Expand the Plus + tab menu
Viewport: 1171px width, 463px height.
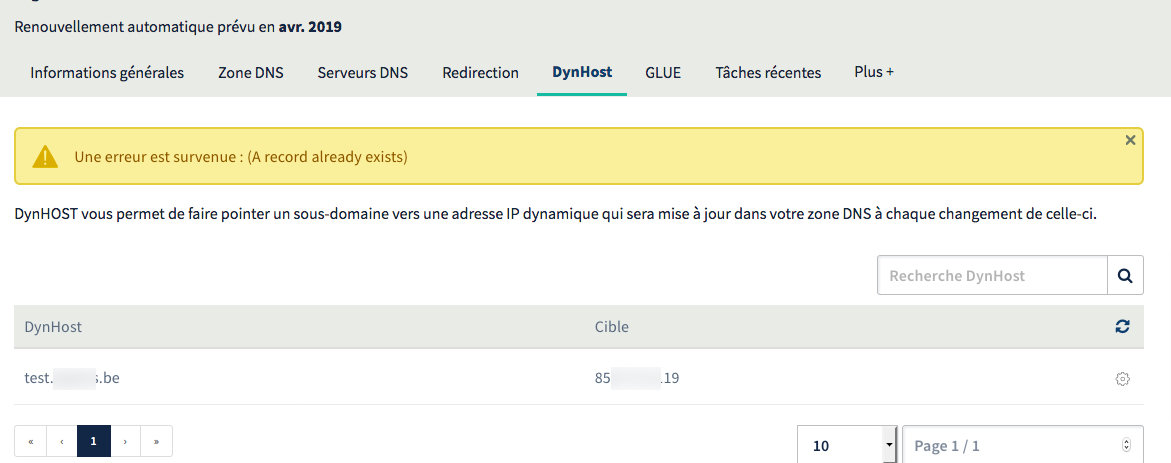pos(873,72)
